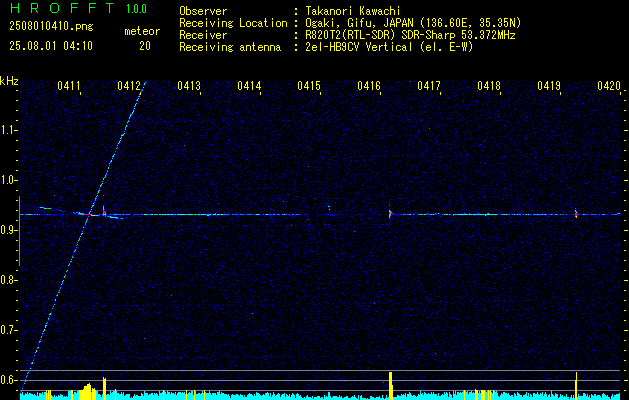Click the 0.8 kHz frequency label
This screenshot has height=400, width=629.
coord(9,280)
